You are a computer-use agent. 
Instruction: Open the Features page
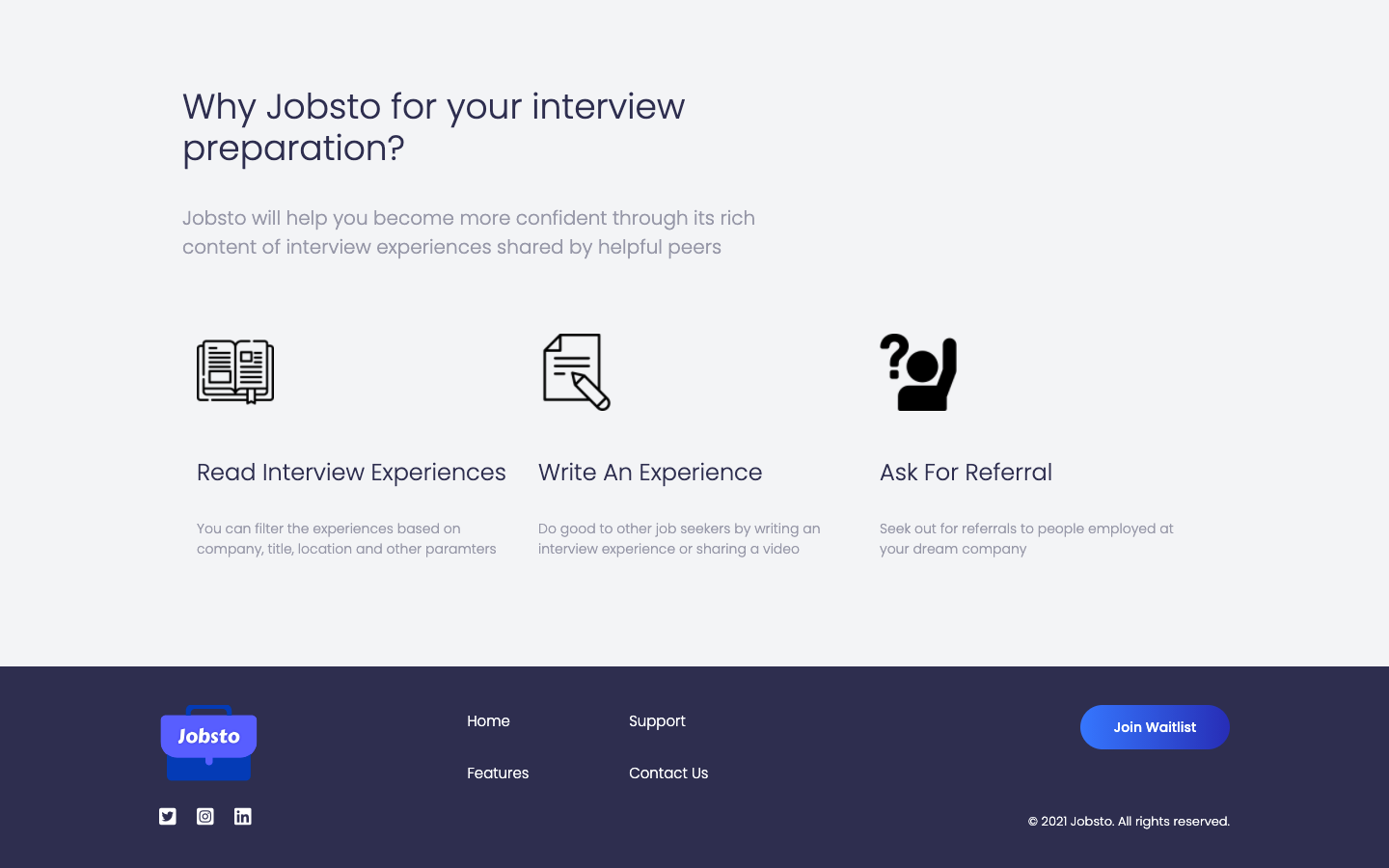click(498, 773)
